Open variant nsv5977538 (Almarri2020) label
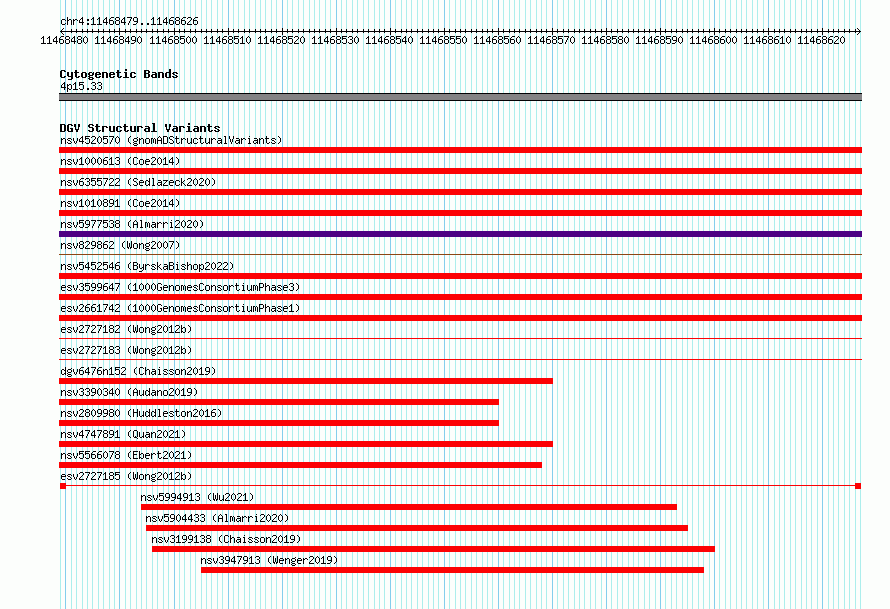Image resolution: width=890 pixels, height=609 pixels. (x=132, y=224)
